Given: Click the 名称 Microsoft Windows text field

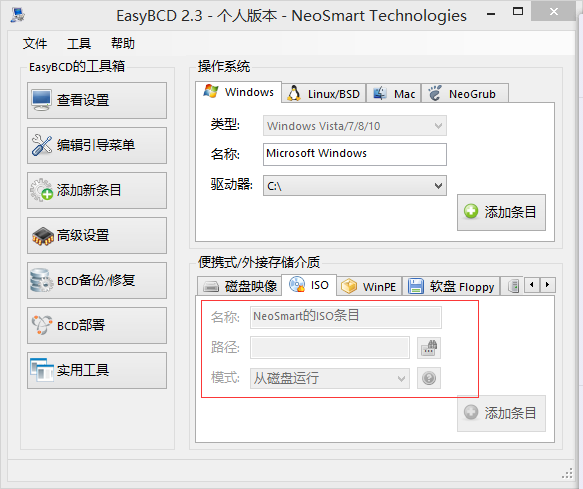Looking at the screenshot, I should pyautogui.click(x=355, y=154).
